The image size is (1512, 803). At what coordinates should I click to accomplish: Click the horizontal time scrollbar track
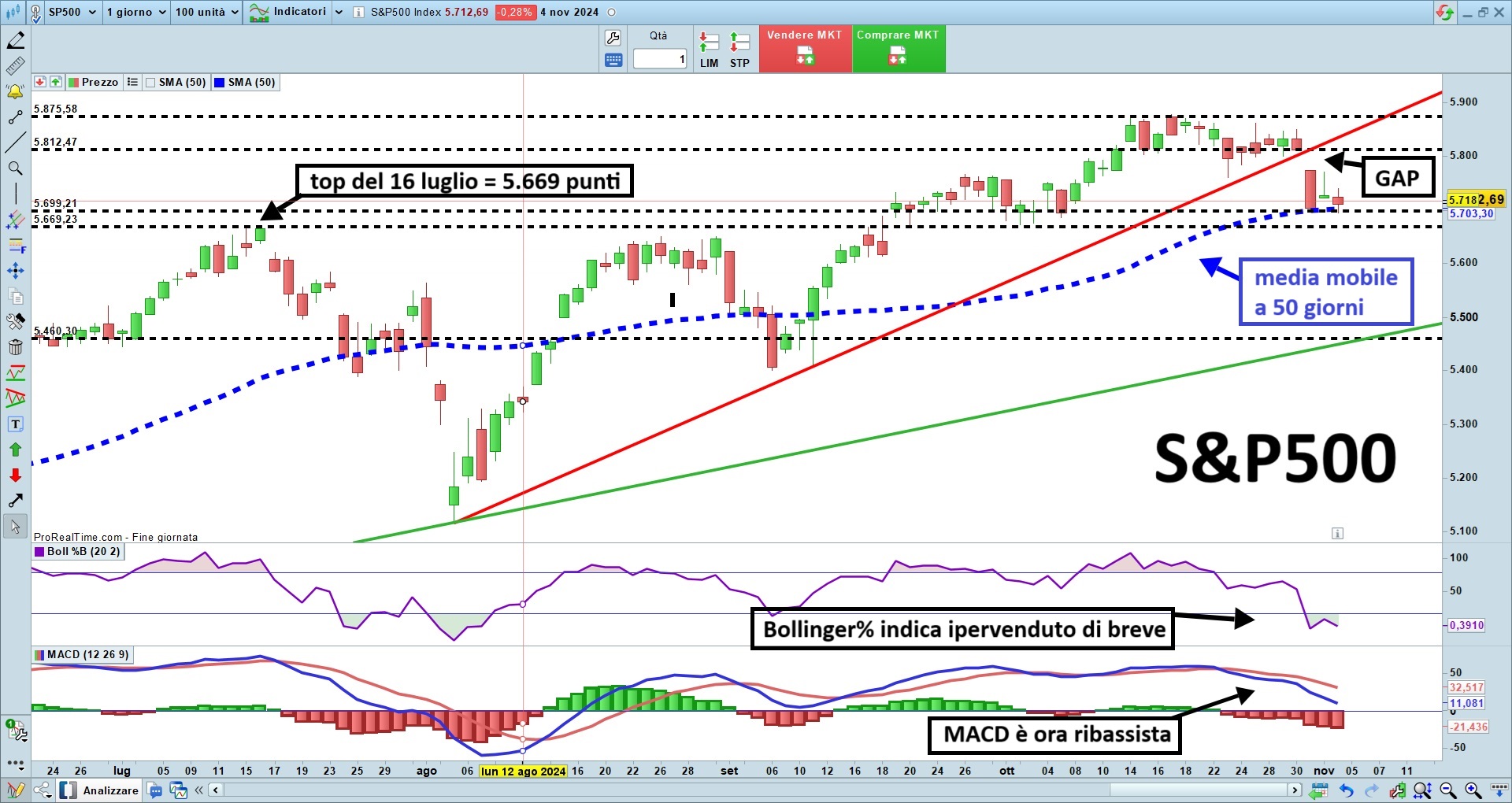755,790
